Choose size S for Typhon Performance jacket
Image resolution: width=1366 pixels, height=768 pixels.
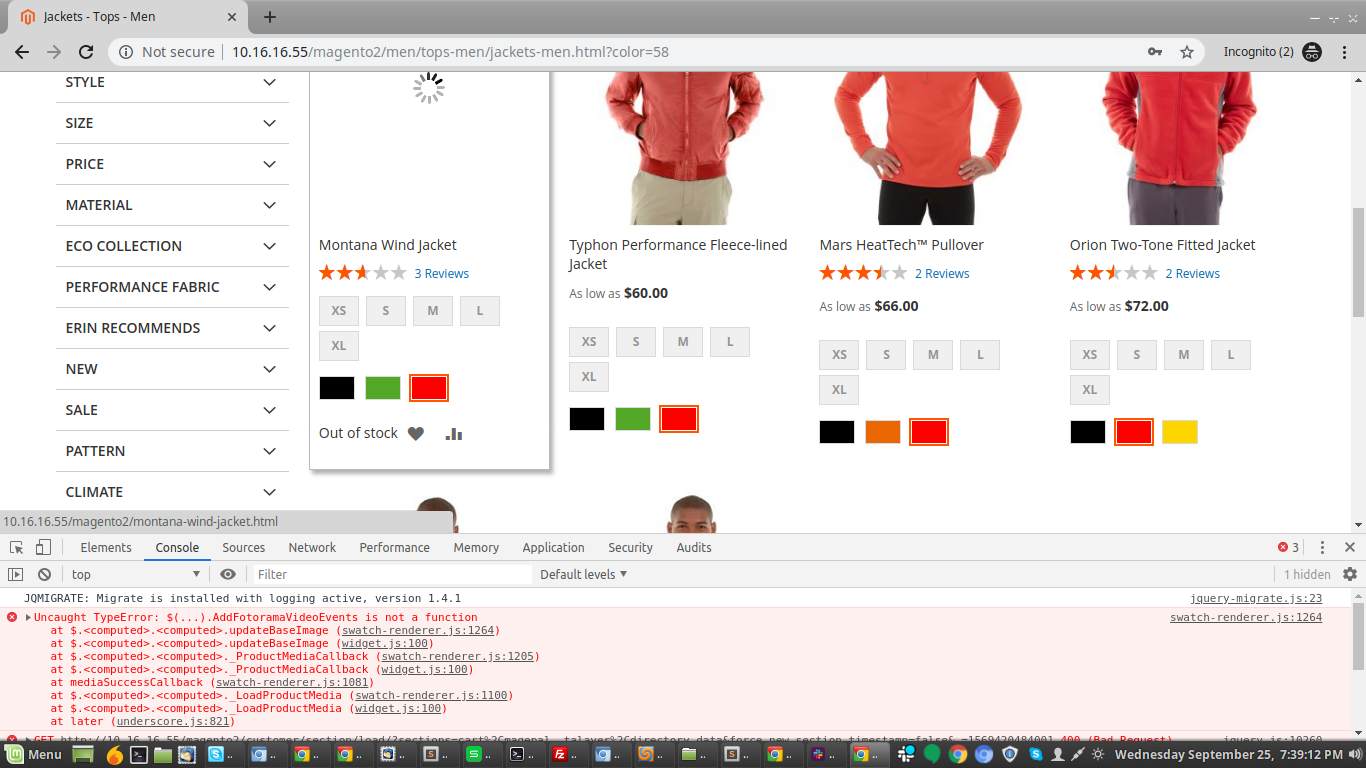[x=636, y=342]
